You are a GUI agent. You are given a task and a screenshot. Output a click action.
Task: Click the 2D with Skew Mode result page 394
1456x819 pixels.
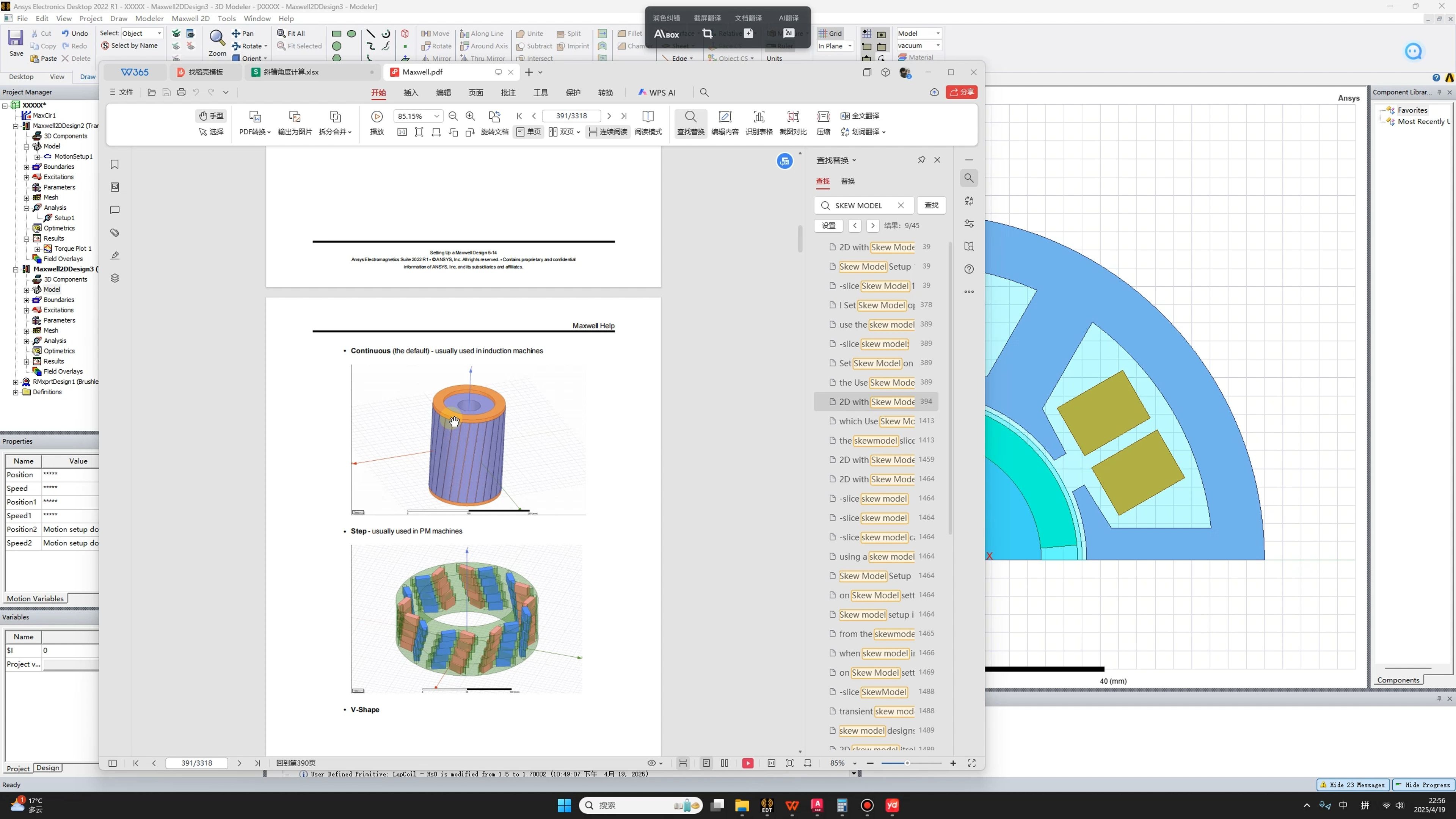click(x=876, y=402)
